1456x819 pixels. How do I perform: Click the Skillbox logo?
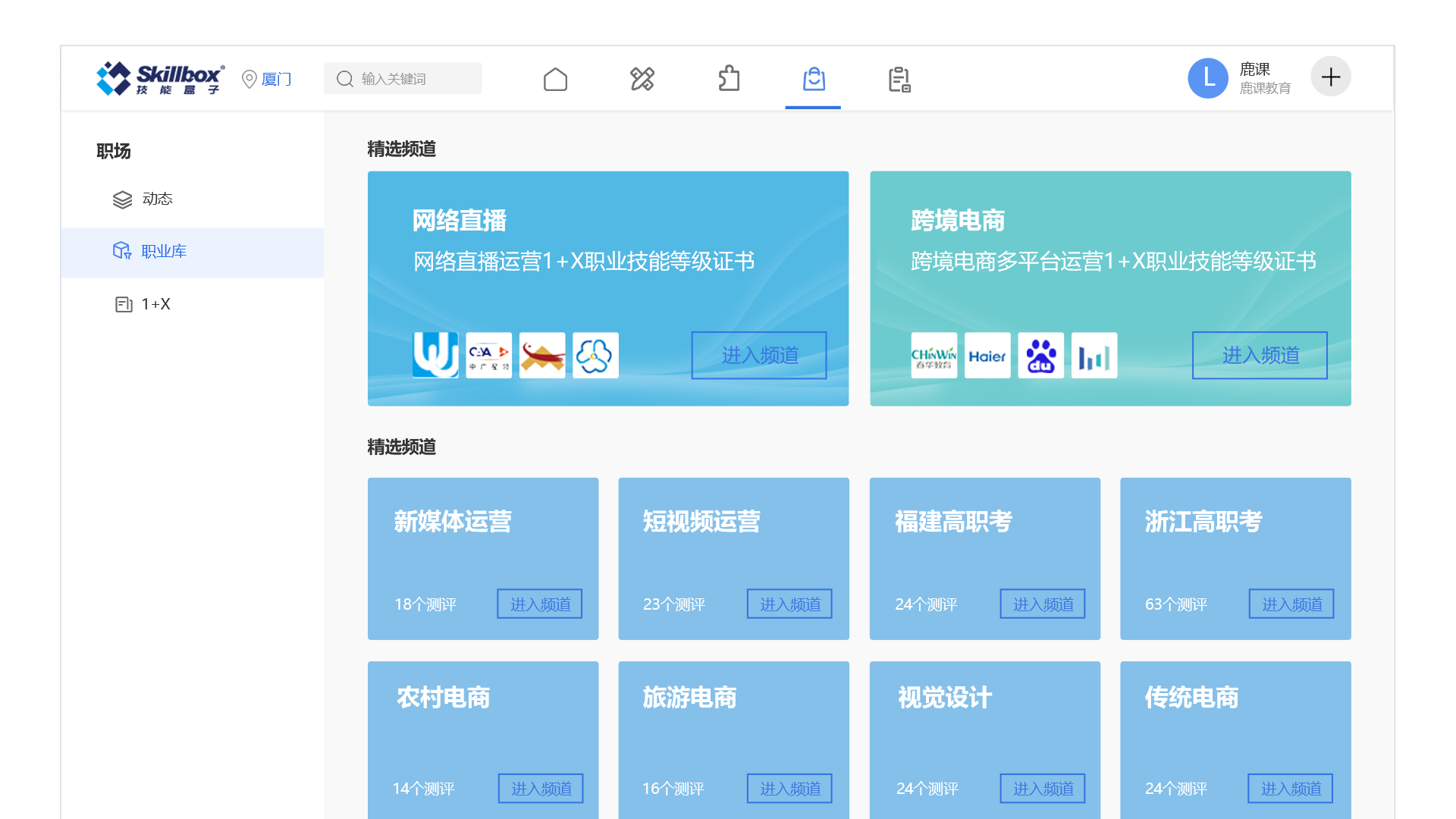(160, 78)
